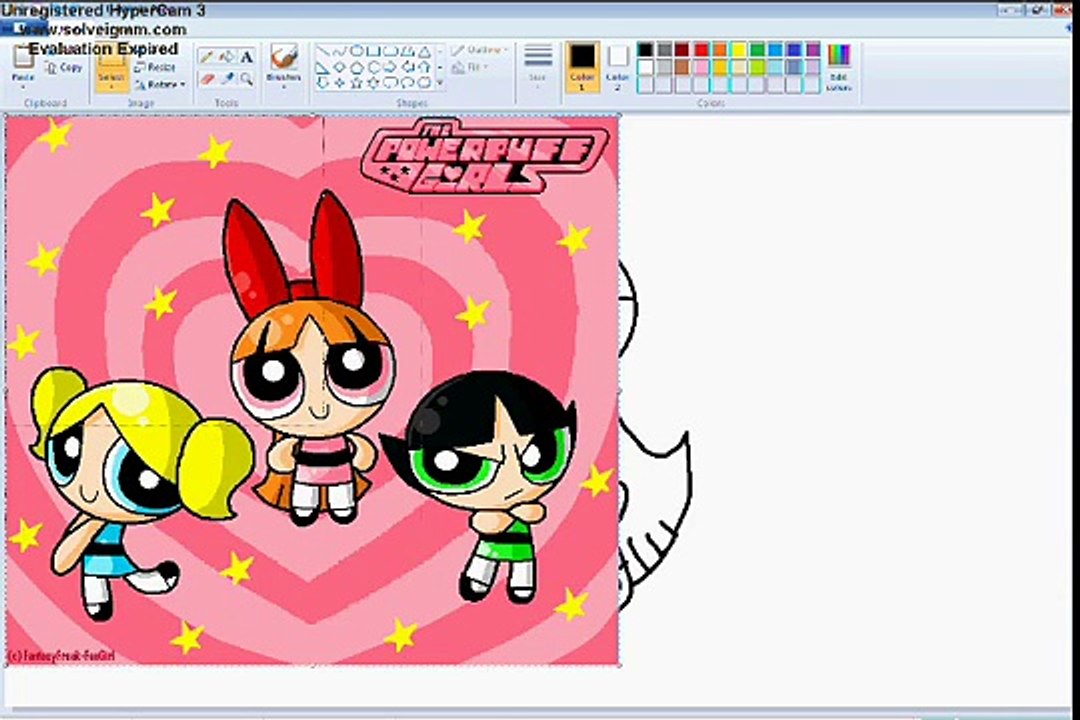Image resolution: width=1080 pixels, height=720 pixels.
Task: Choose the Hexagon shape
Action: tap(374, 68)
